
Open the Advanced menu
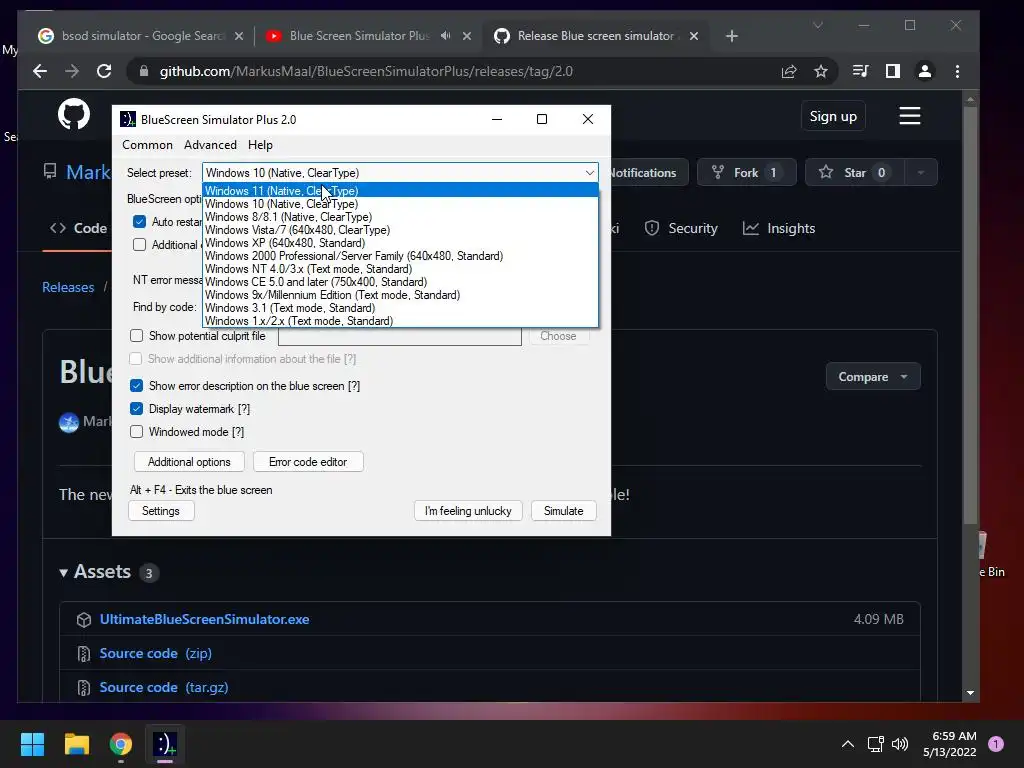point(210,145)
